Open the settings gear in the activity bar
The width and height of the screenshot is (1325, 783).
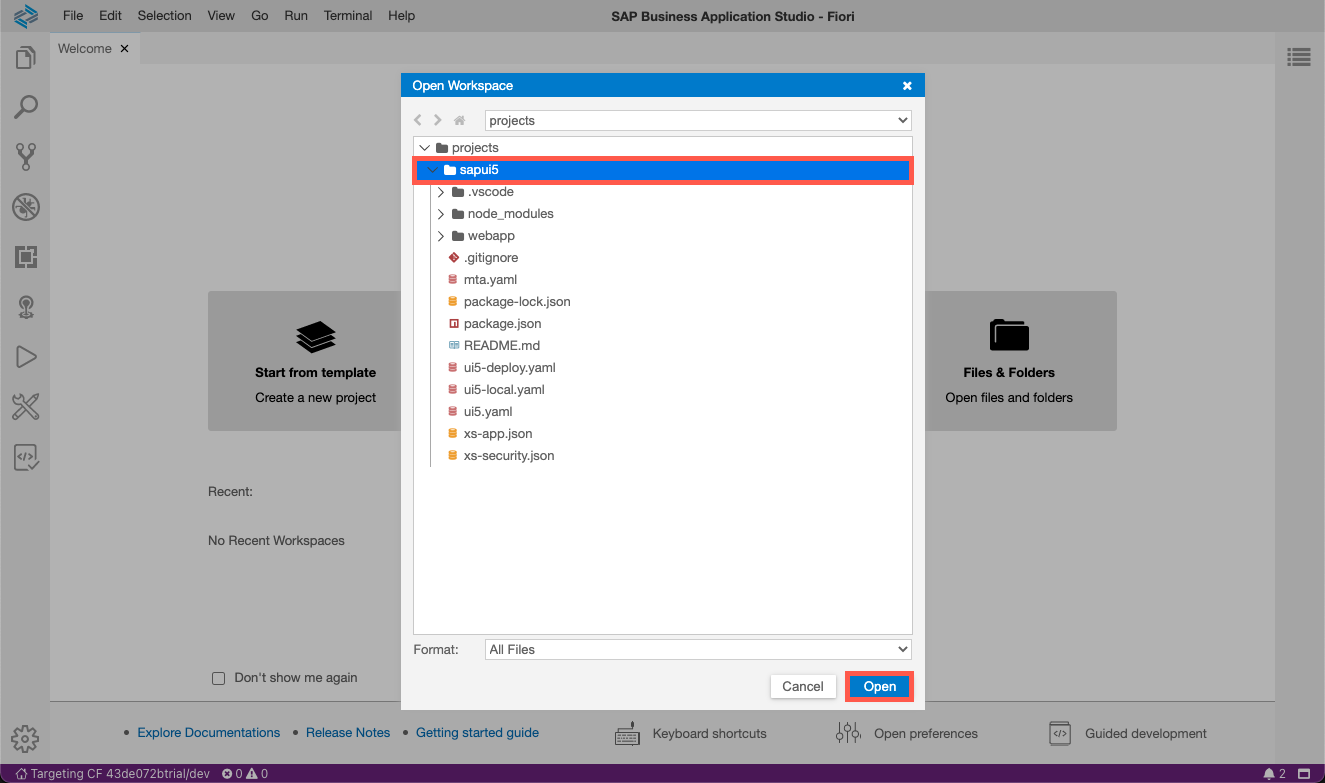(25, 739)
